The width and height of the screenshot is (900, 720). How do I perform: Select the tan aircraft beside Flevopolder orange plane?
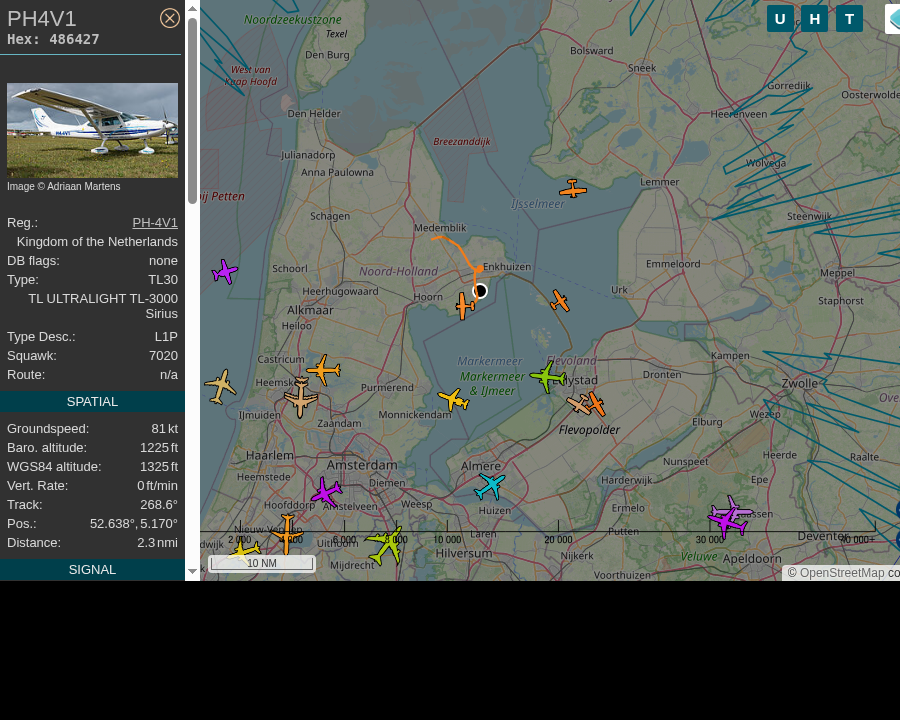click(578, 404)
